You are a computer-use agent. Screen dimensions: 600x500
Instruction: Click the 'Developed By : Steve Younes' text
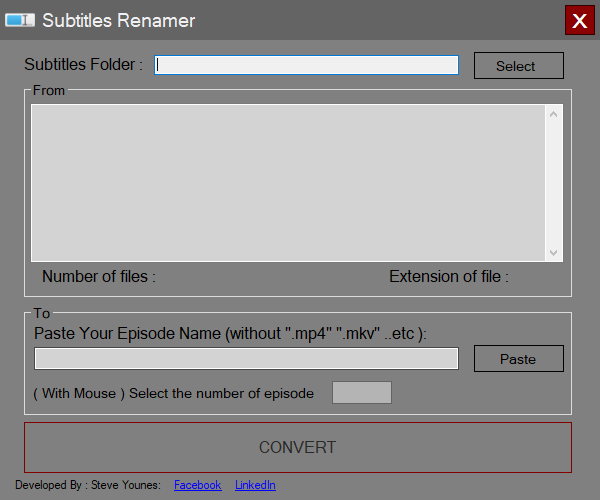(87, 485)
